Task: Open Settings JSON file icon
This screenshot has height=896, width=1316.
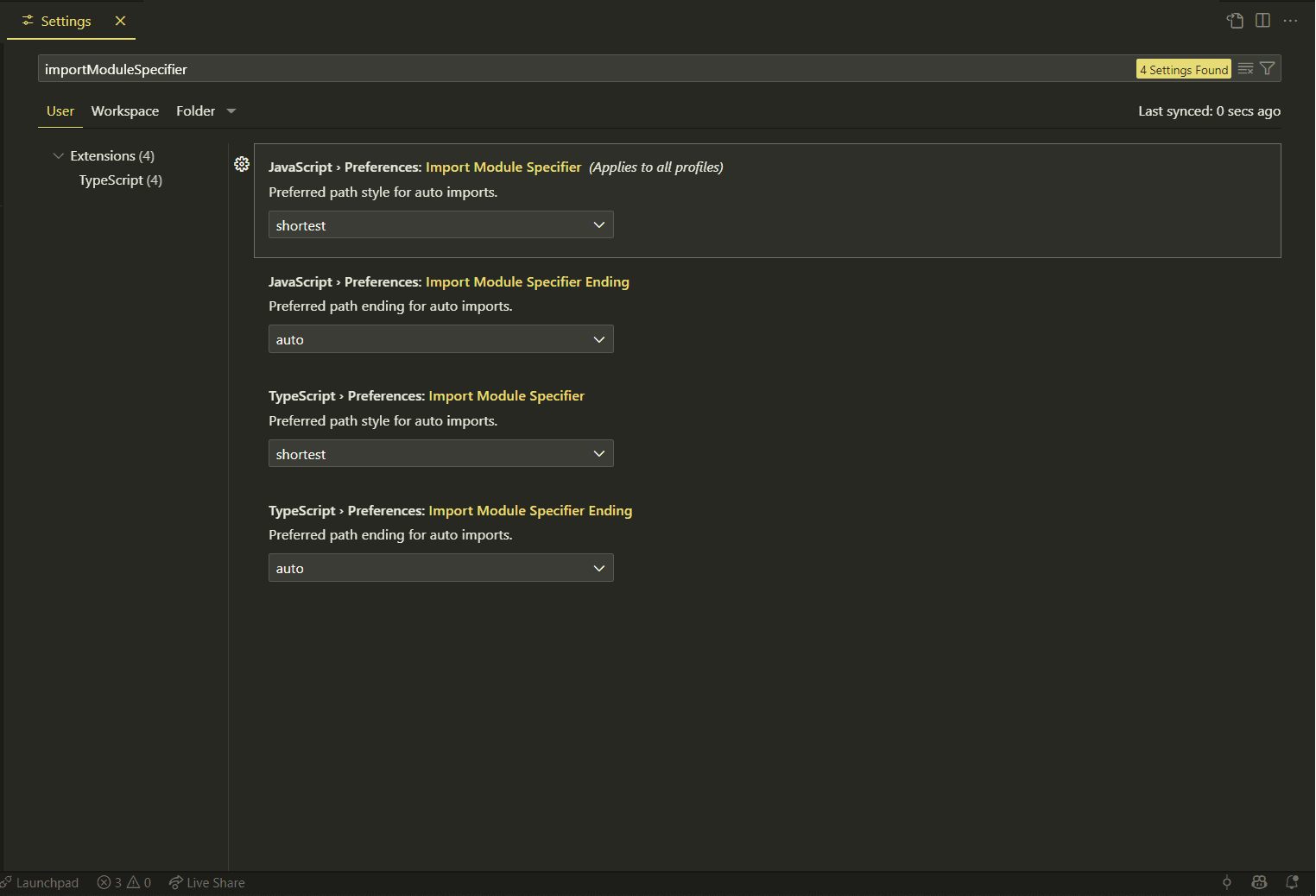Action: (1236, 21)
